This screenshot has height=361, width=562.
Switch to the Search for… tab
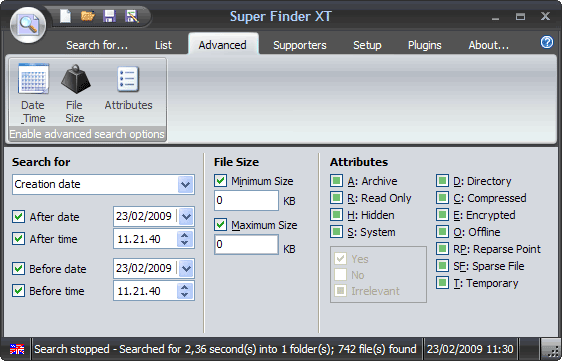[97, 45]
